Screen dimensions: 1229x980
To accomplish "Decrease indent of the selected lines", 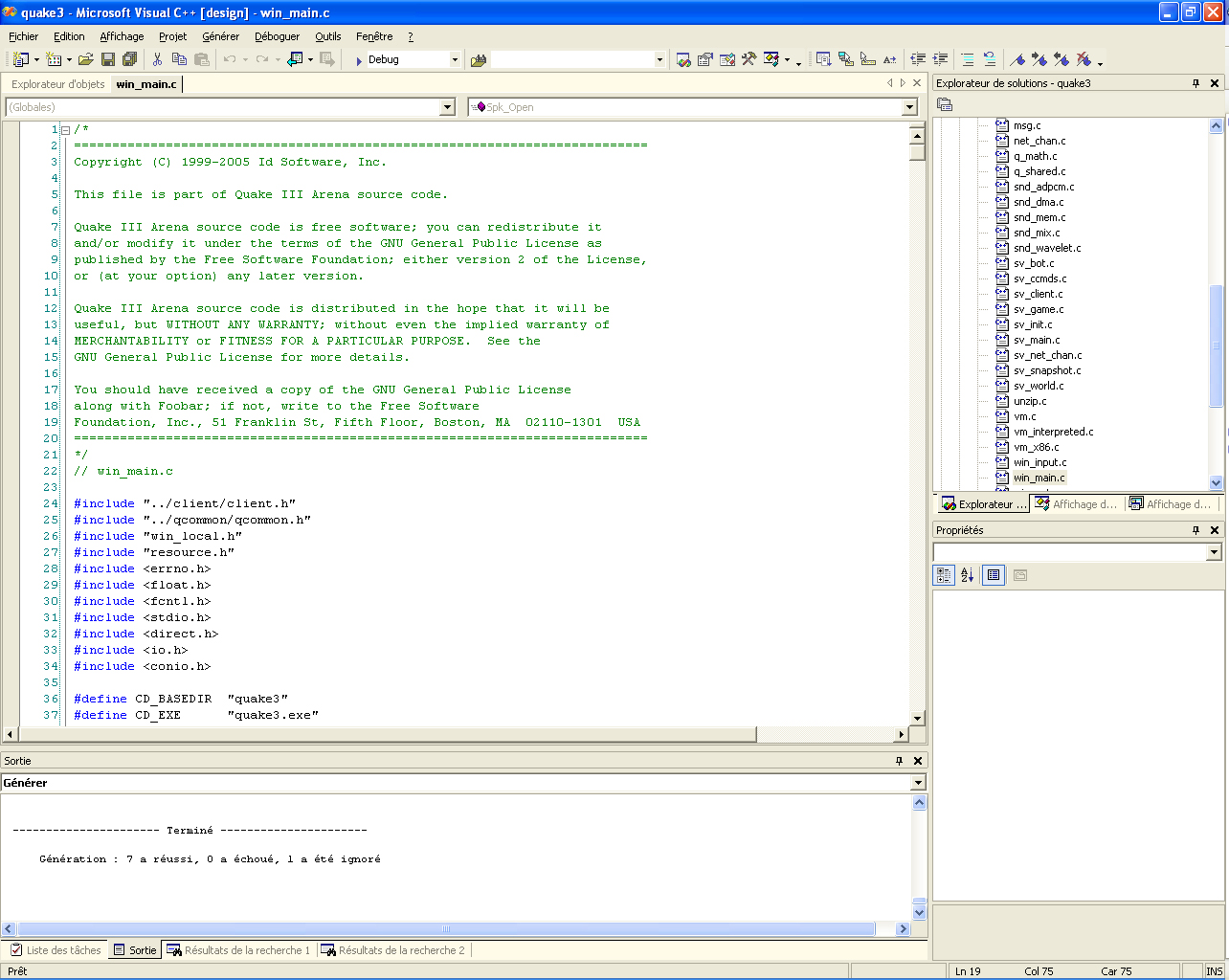I will point(918,59).
